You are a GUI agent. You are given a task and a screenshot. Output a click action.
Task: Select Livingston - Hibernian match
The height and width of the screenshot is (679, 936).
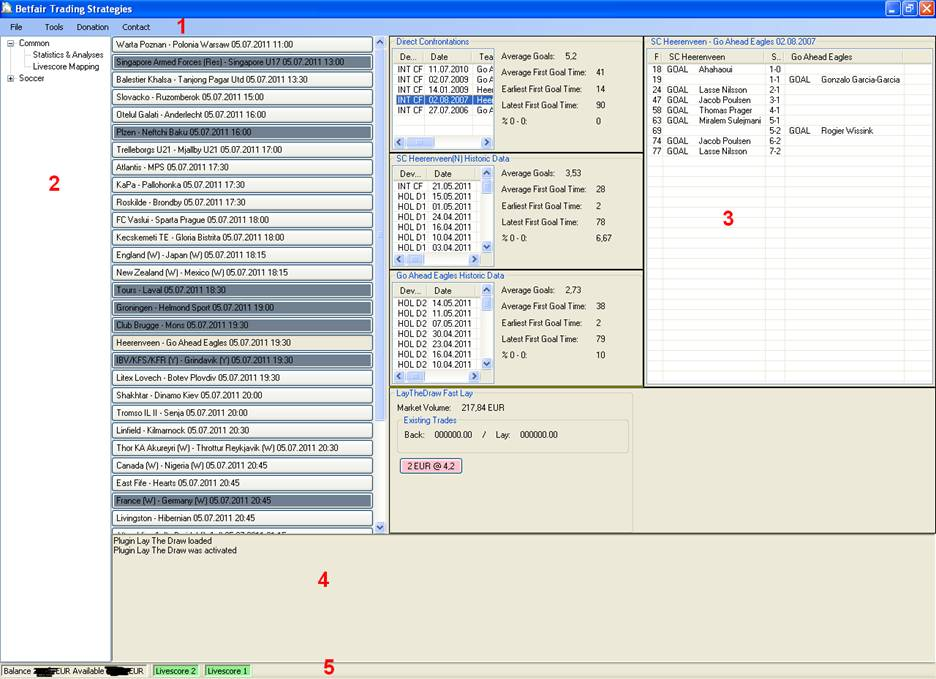click(x=242, y=518)
